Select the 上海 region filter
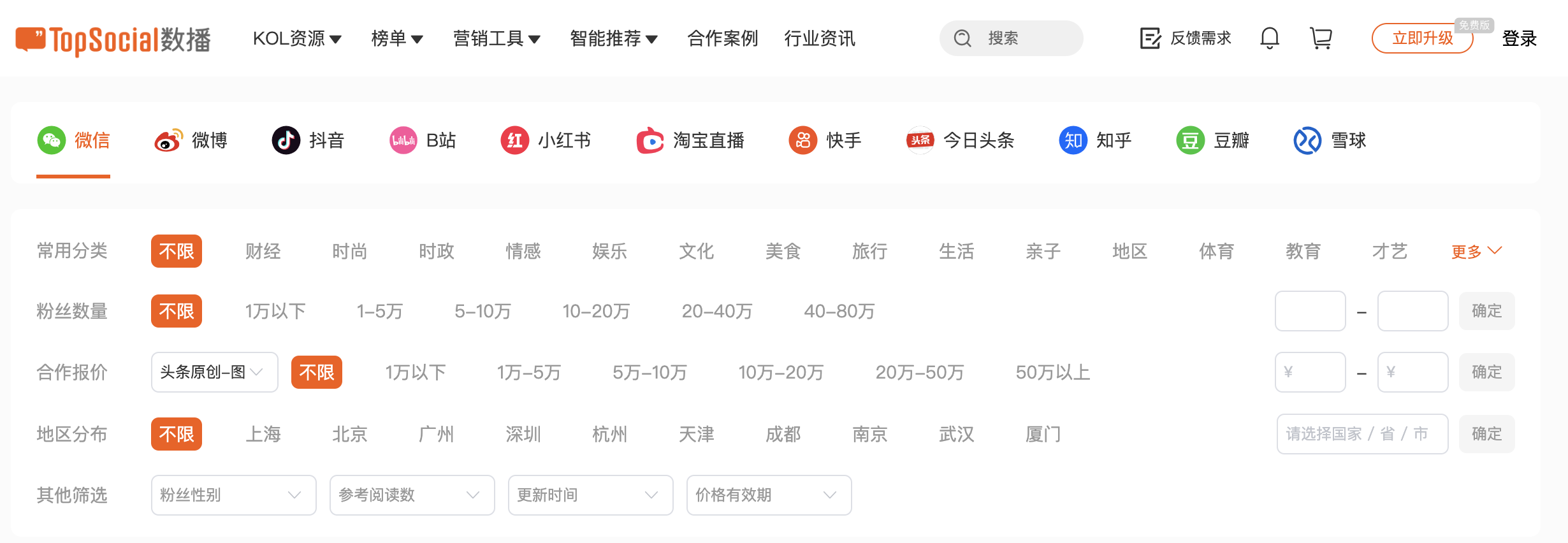Screen dimensions: 1568x543 tap(263, 434)
